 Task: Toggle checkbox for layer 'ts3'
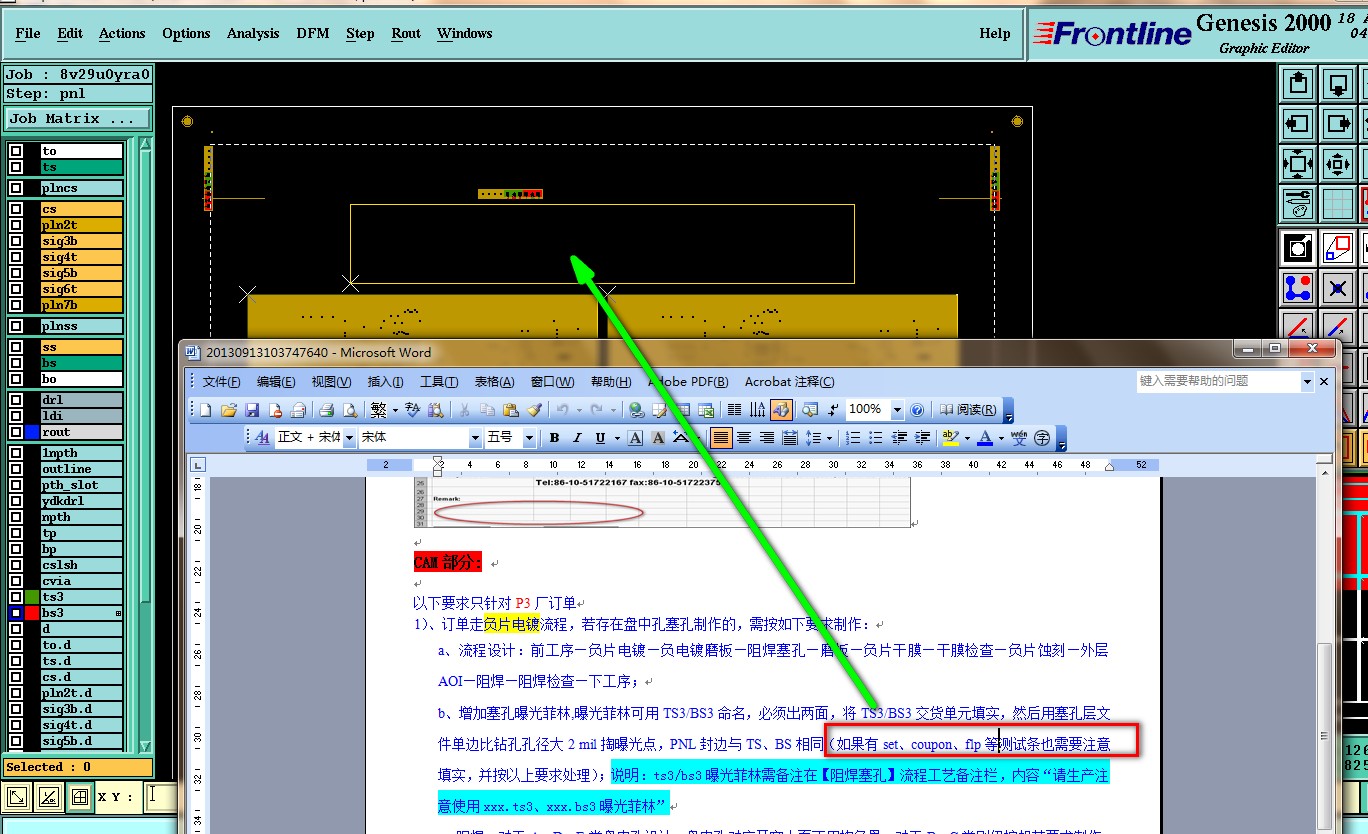15,597
